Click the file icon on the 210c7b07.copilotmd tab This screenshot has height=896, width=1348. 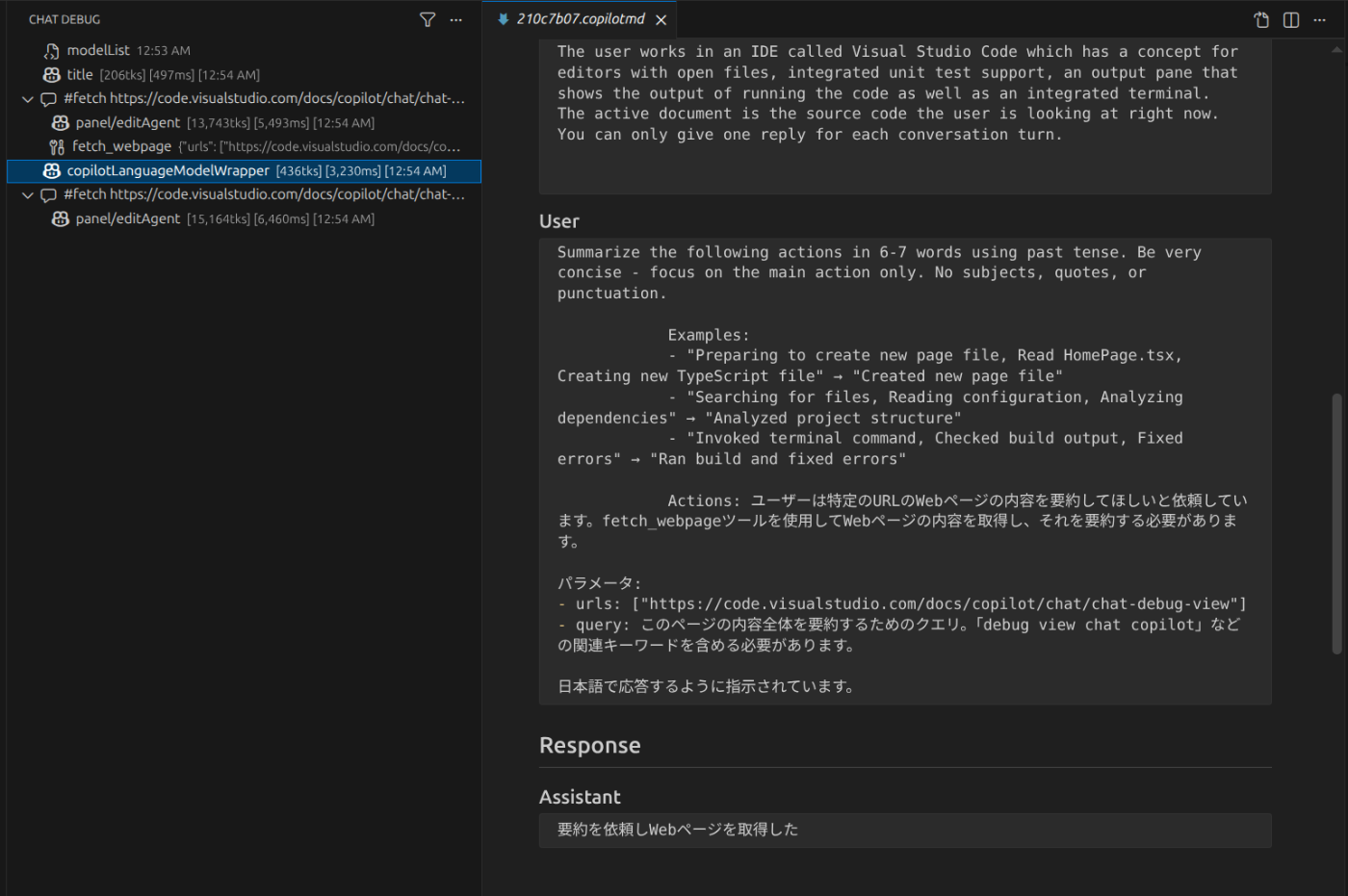[503, 19]
